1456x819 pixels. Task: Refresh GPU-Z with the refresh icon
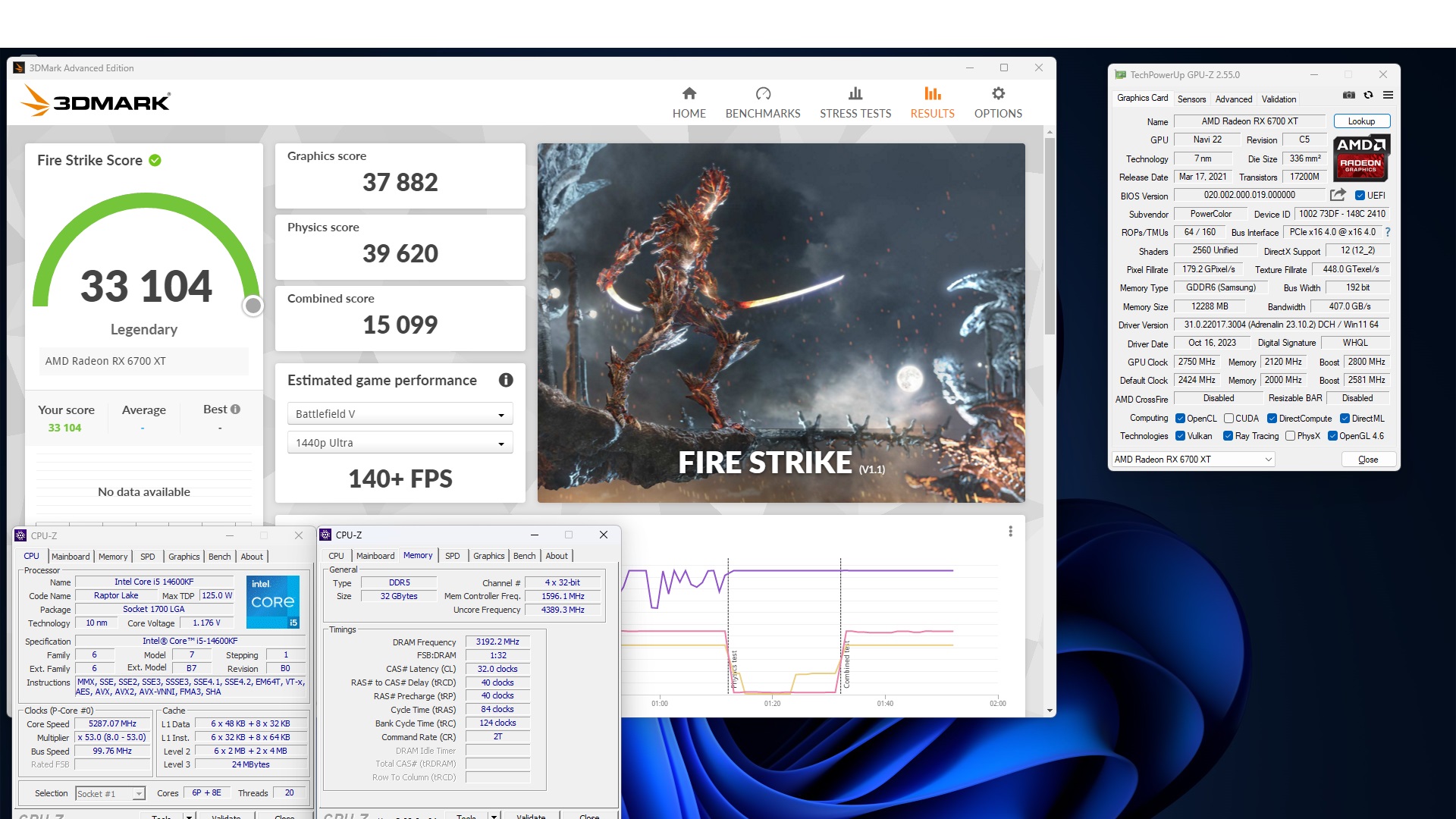click(x=1368, y=95)
